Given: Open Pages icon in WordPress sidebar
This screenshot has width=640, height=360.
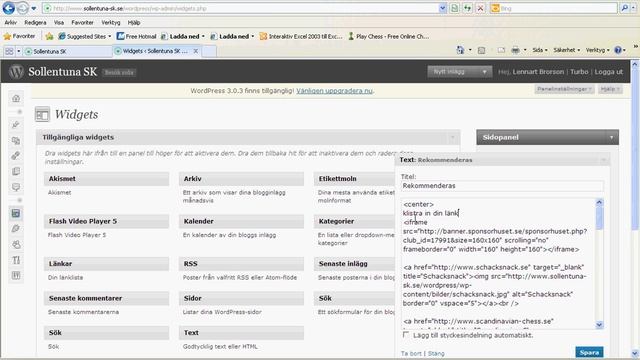Looking at the screenshot, I should [16, 171].
